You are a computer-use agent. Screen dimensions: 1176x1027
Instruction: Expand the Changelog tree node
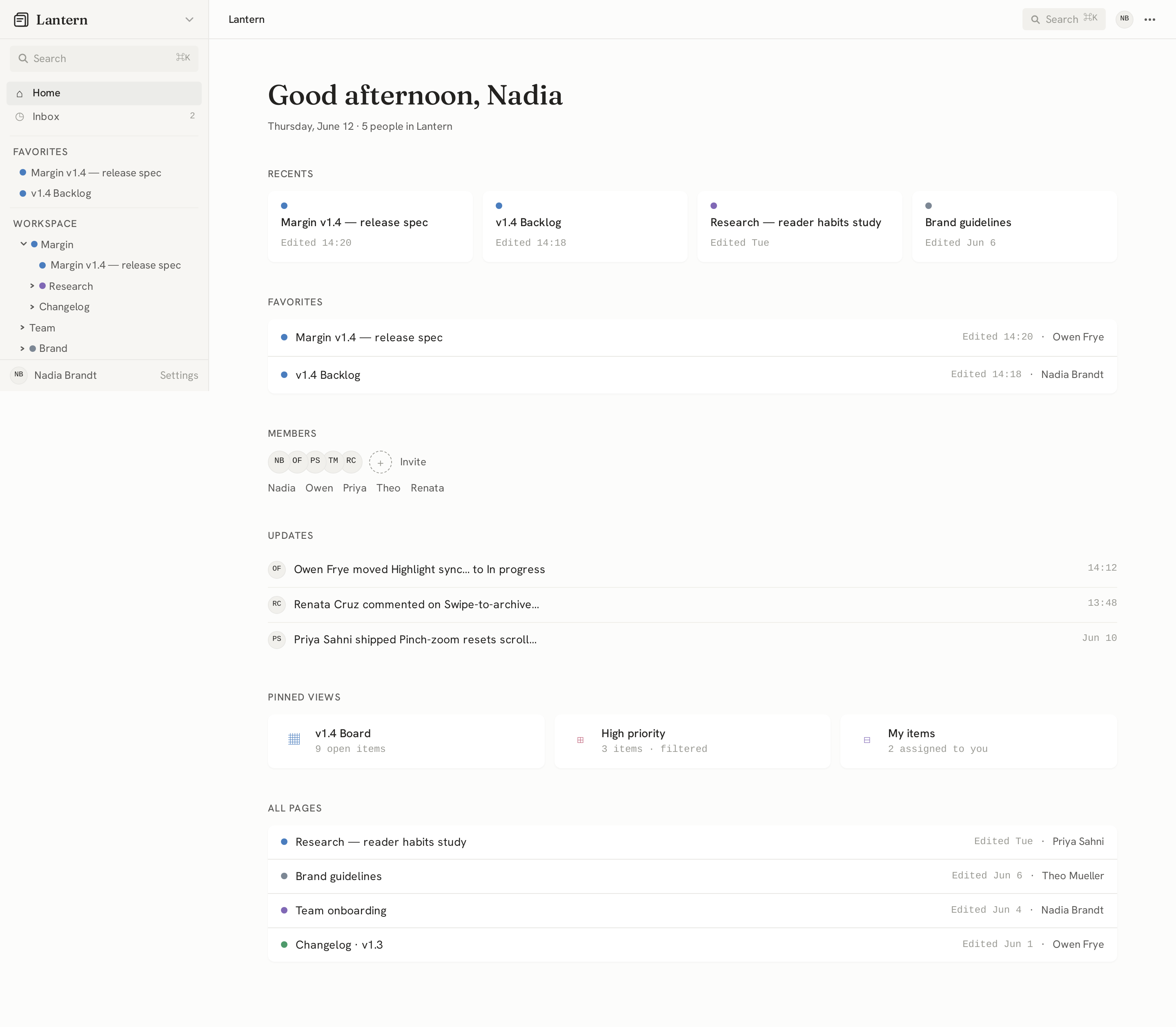(32, 307)
